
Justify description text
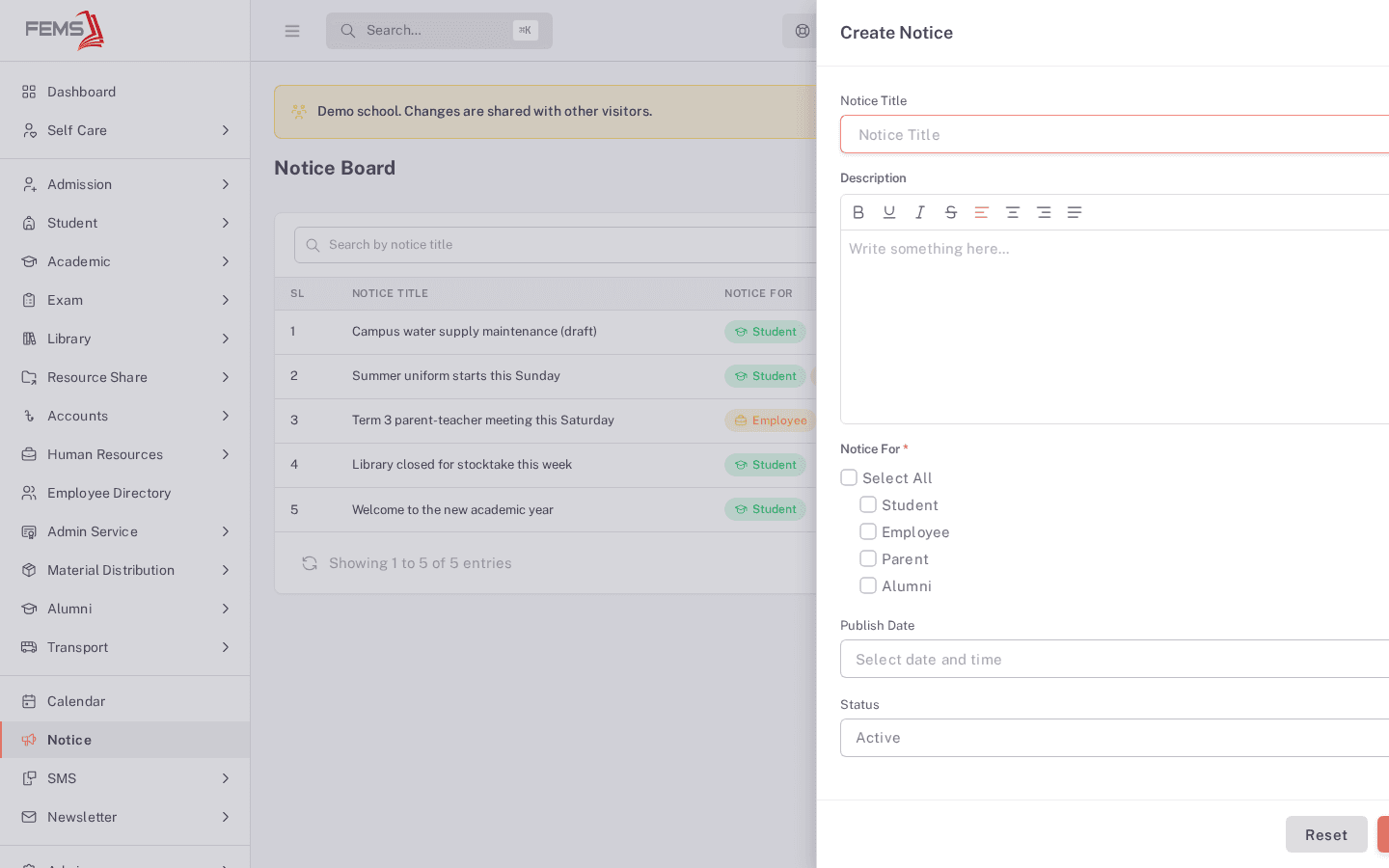click(x=1075, y=212)
